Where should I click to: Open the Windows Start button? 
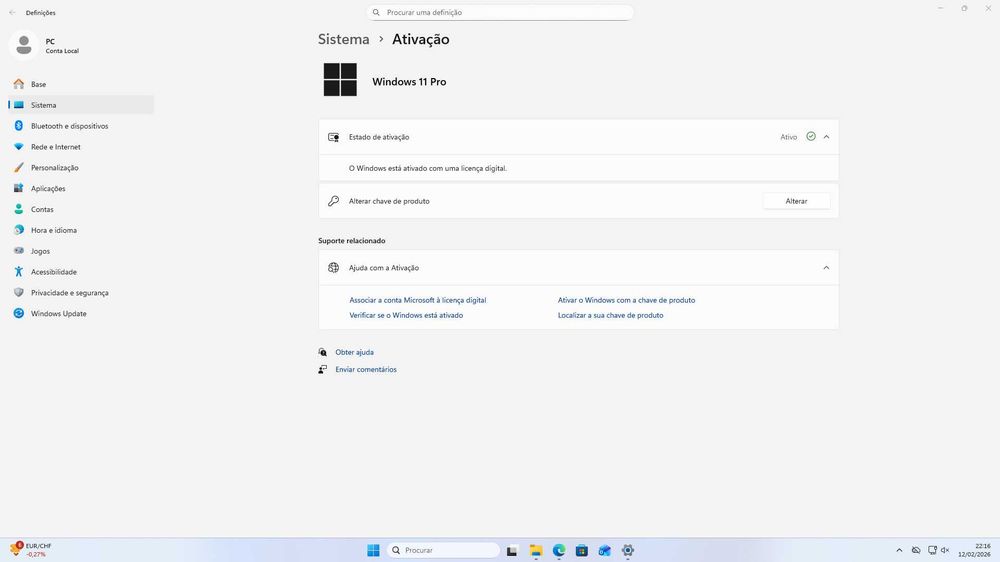[x=373, y=550]
